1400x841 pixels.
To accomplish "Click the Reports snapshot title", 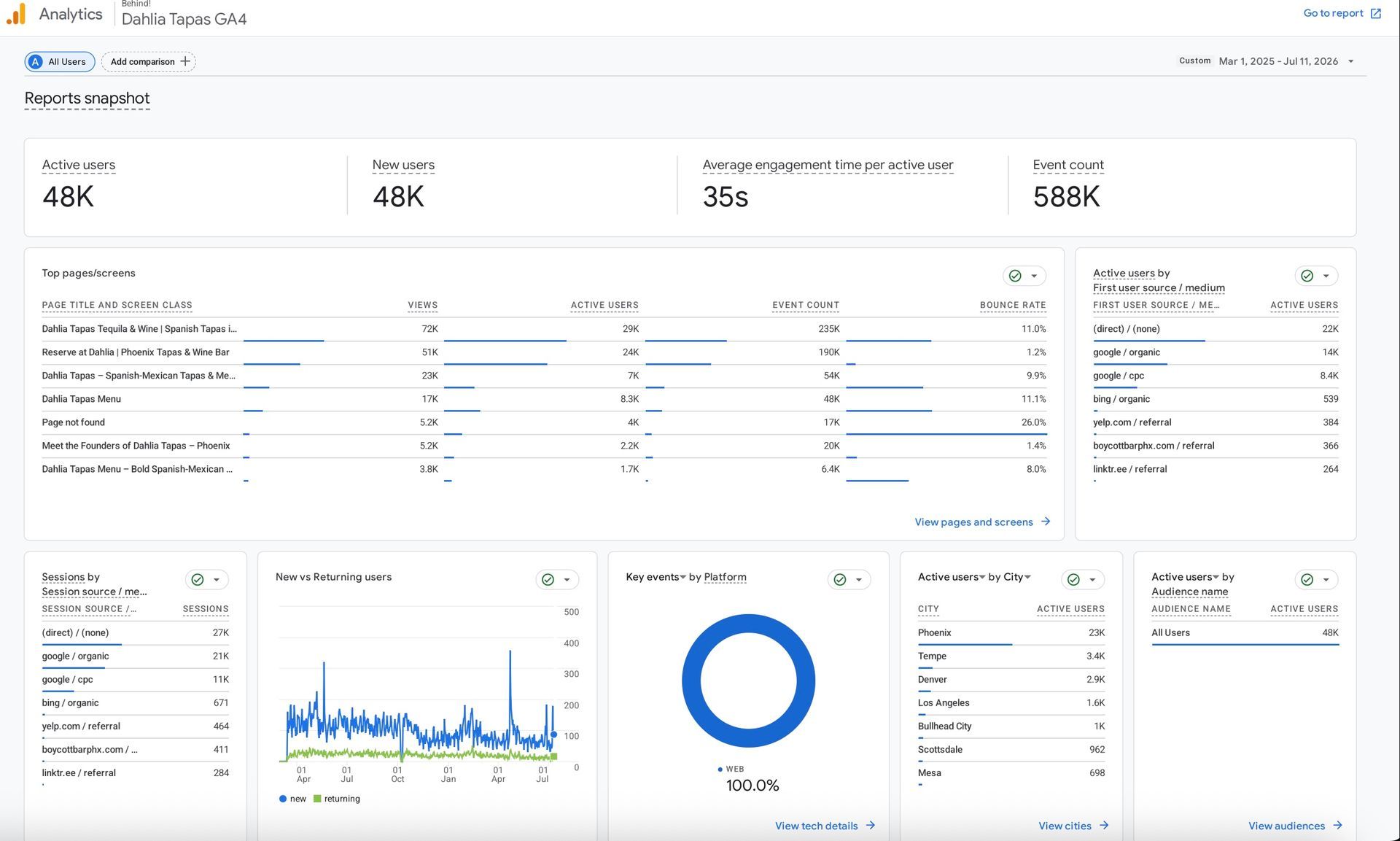I will [x=87, y=98].
